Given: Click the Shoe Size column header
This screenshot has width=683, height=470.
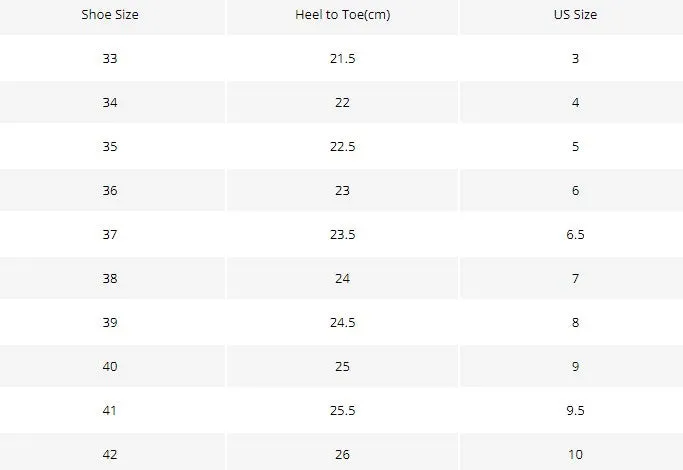Looking at the screenshot, I should (110, 14).
